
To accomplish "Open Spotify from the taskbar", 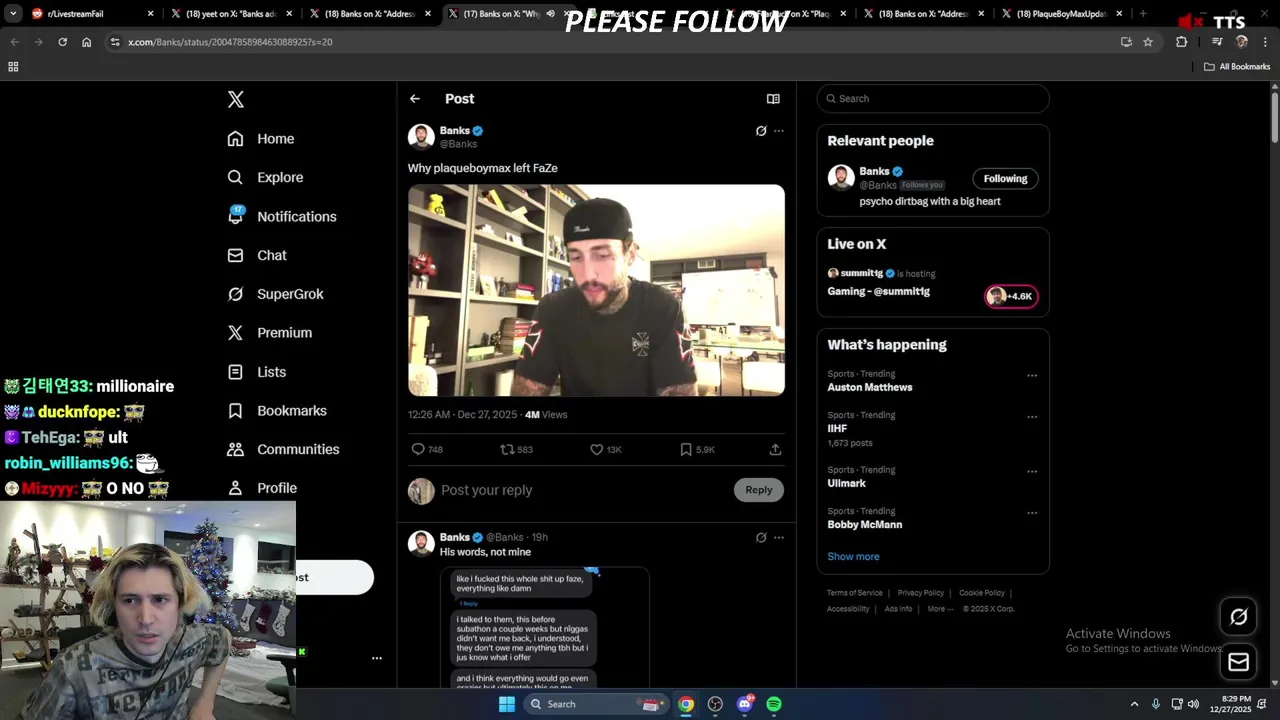I will tap(774, 704).
